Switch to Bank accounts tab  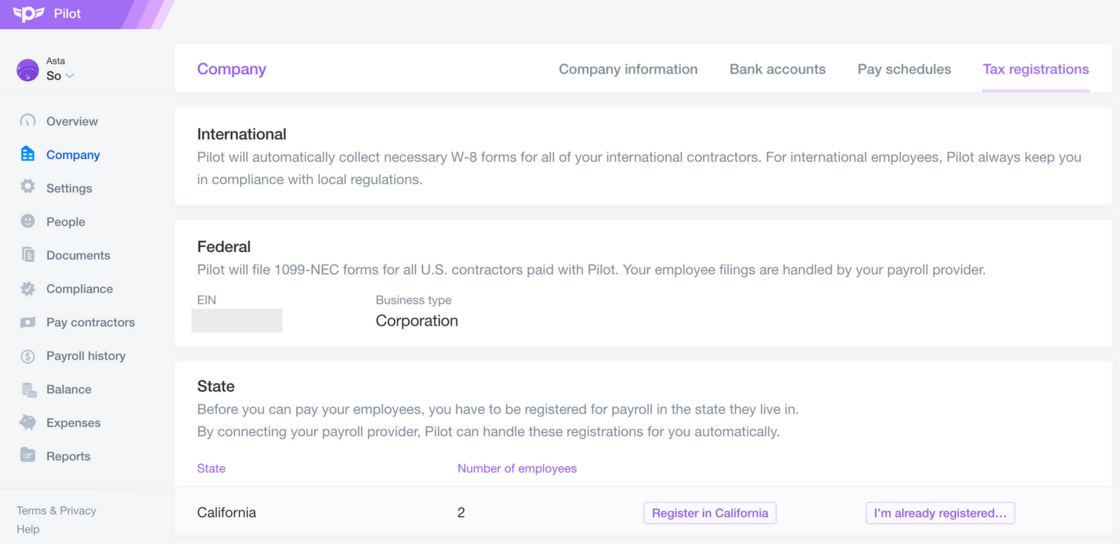(777, 69)
